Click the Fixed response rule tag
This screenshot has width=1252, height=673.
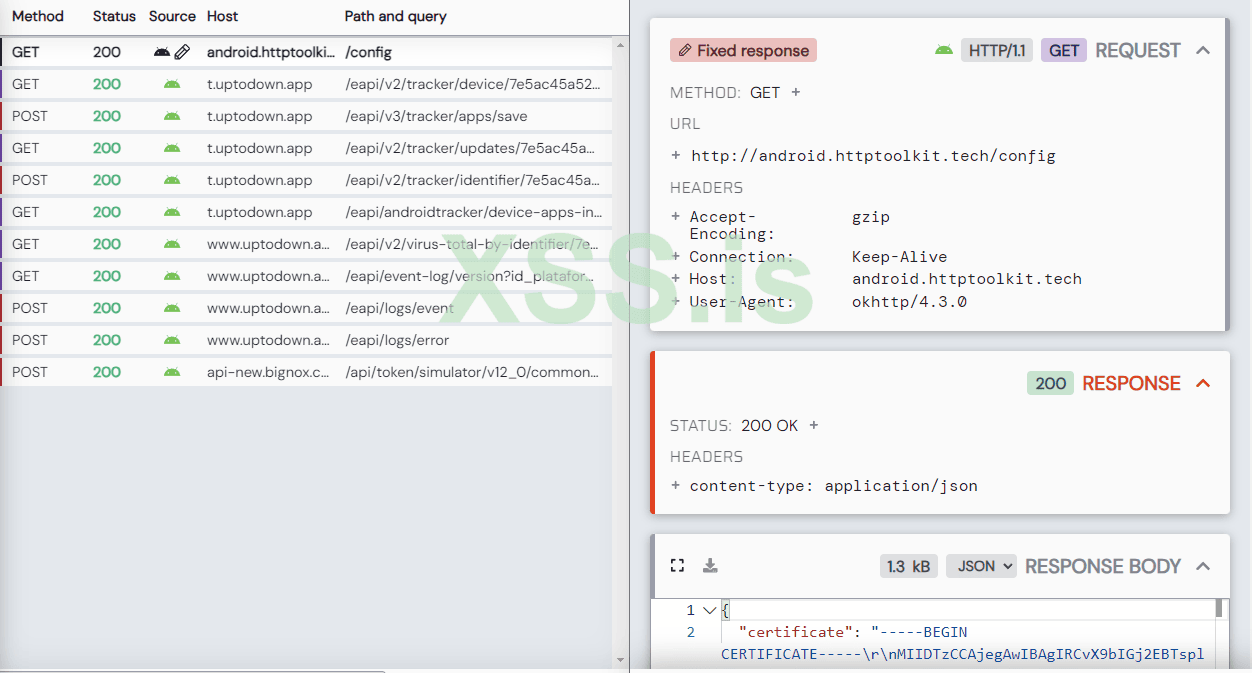click(743, 50)
